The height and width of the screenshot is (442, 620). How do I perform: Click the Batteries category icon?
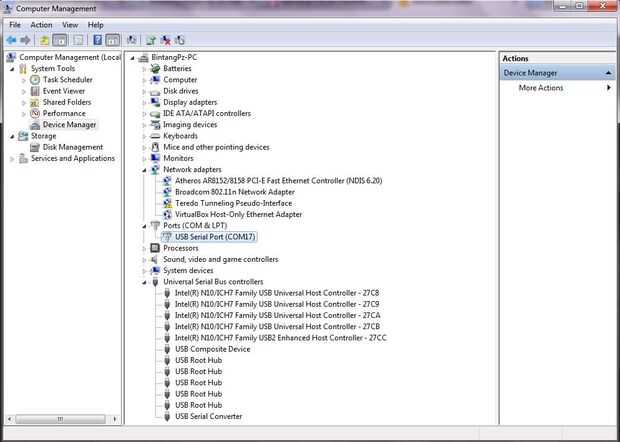coord(155,69)
